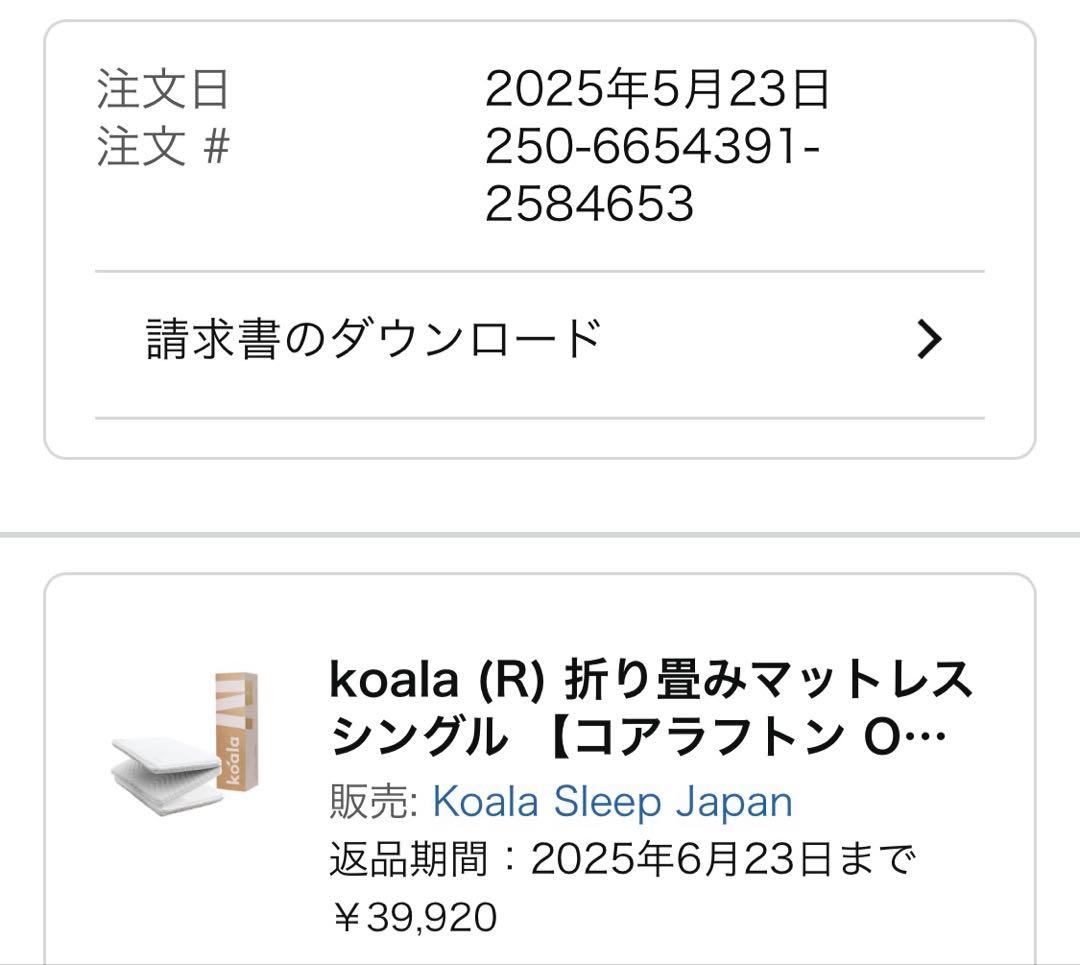Open the 請求書のダウンロード invoice option

373,340
